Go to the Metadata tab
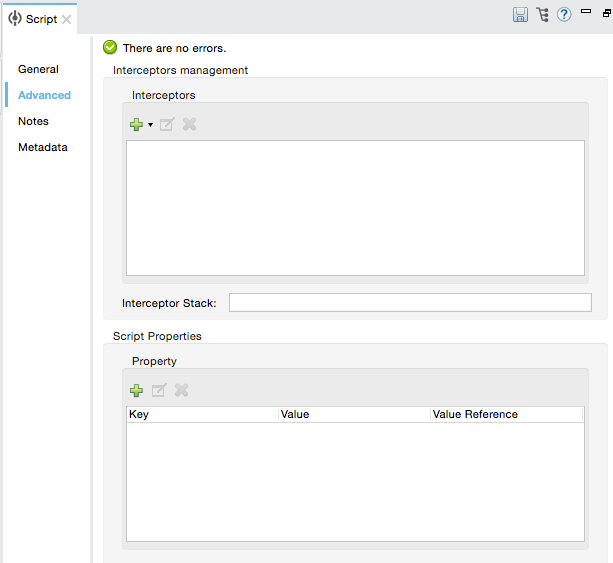The width and height of the screenshot is (613, 563). pos(43,147)
